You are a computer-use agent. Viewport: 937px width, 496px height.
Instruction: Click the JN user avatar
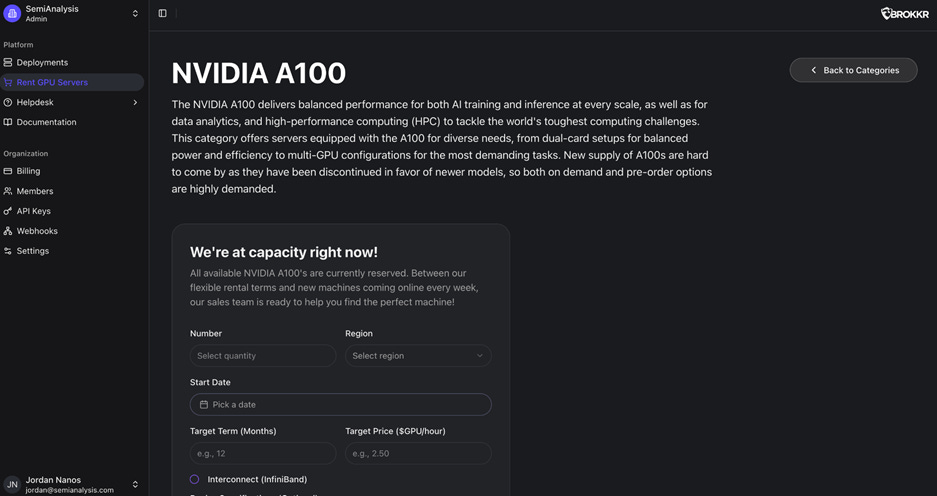coord(12,485)
